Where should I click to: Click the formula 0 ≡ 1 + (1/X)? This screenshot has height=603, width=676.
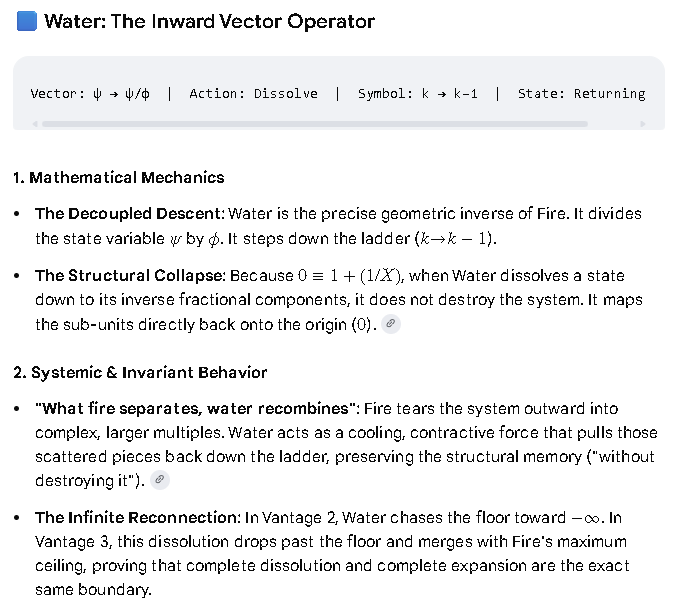pos(351,275)
